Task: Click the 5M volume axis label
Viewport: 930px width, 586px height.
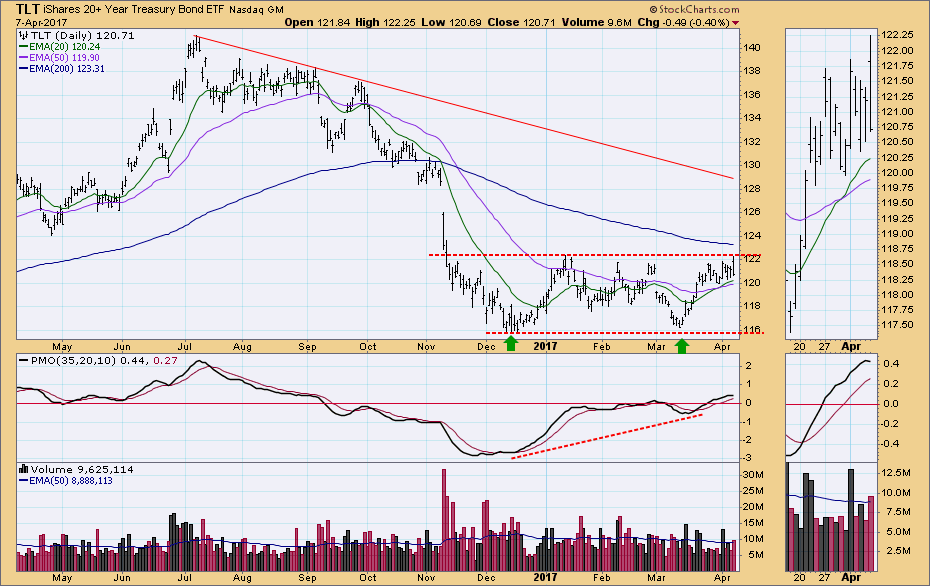Action: pyautogui.click(x=756, y=555)
